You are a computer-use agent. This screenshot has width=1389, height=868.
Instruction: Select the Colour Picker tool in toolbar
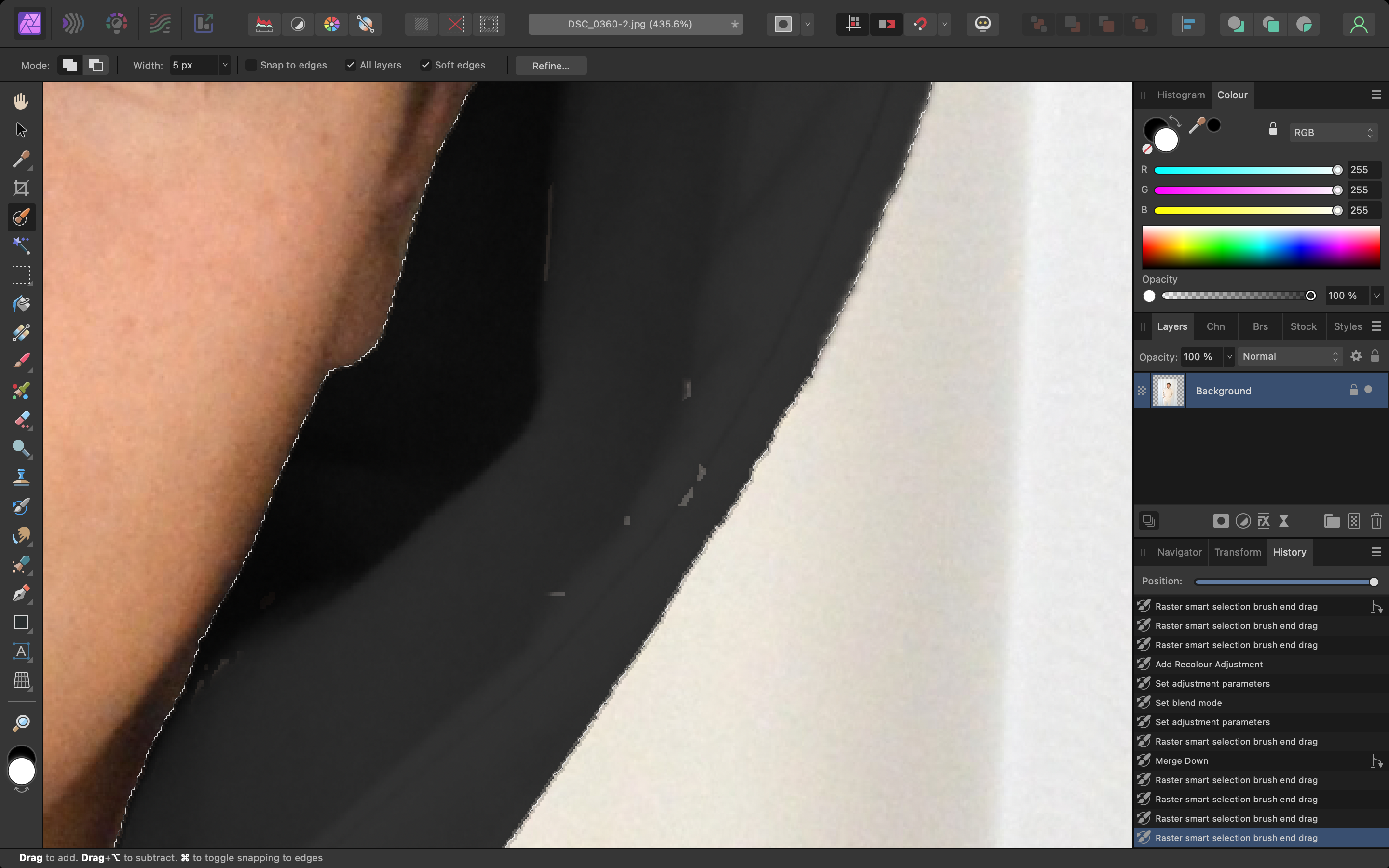(21, 159)
